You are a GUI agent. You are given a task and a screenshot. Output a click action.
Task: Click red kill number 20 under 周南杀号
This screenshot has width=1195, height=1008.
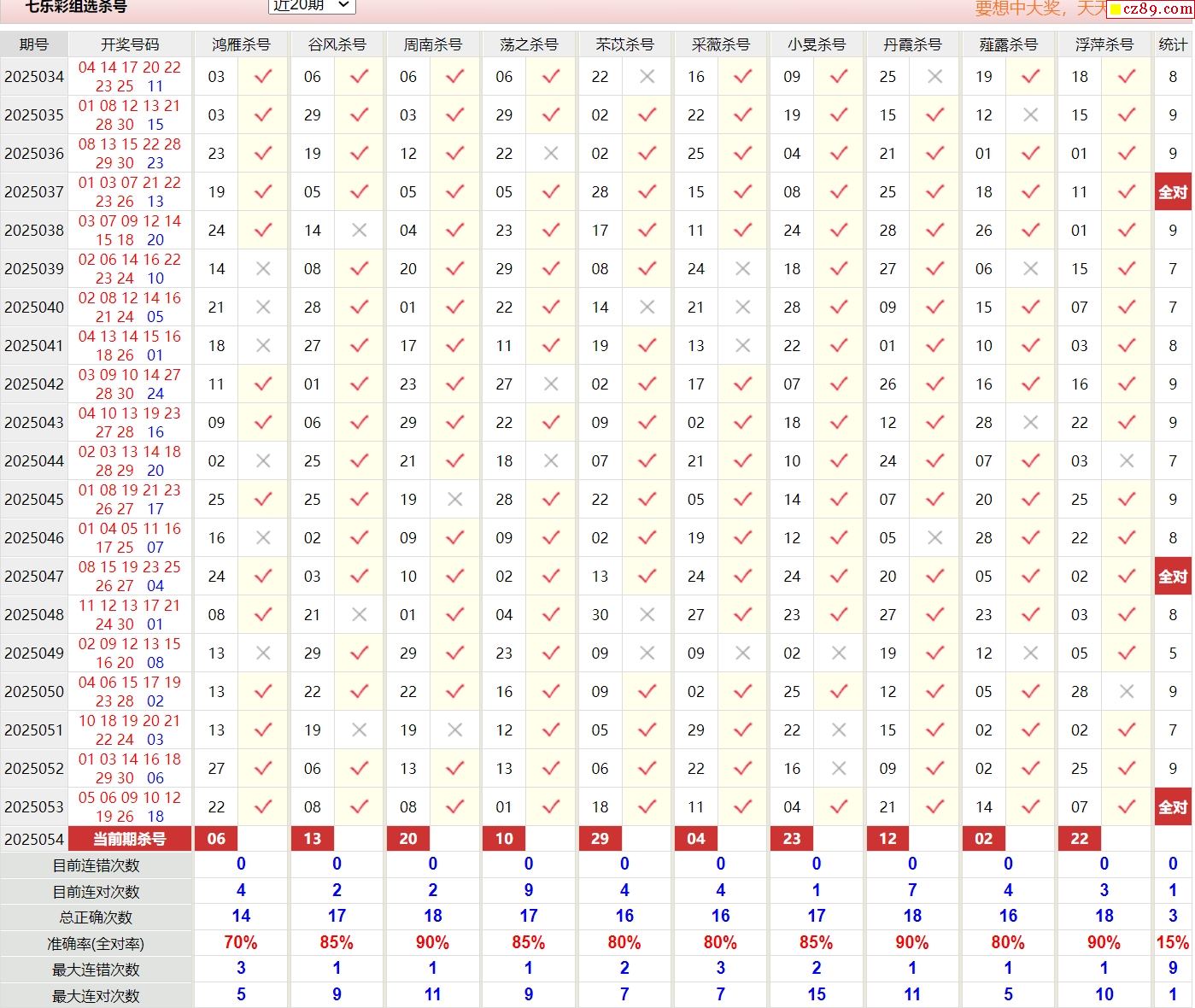408,839
